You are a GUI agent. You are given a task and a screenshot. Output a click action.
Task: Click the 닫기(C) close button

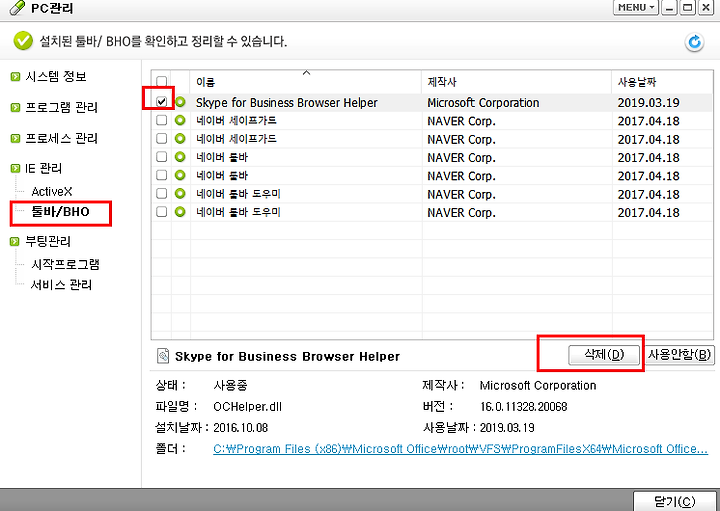(x=674, y=501)
